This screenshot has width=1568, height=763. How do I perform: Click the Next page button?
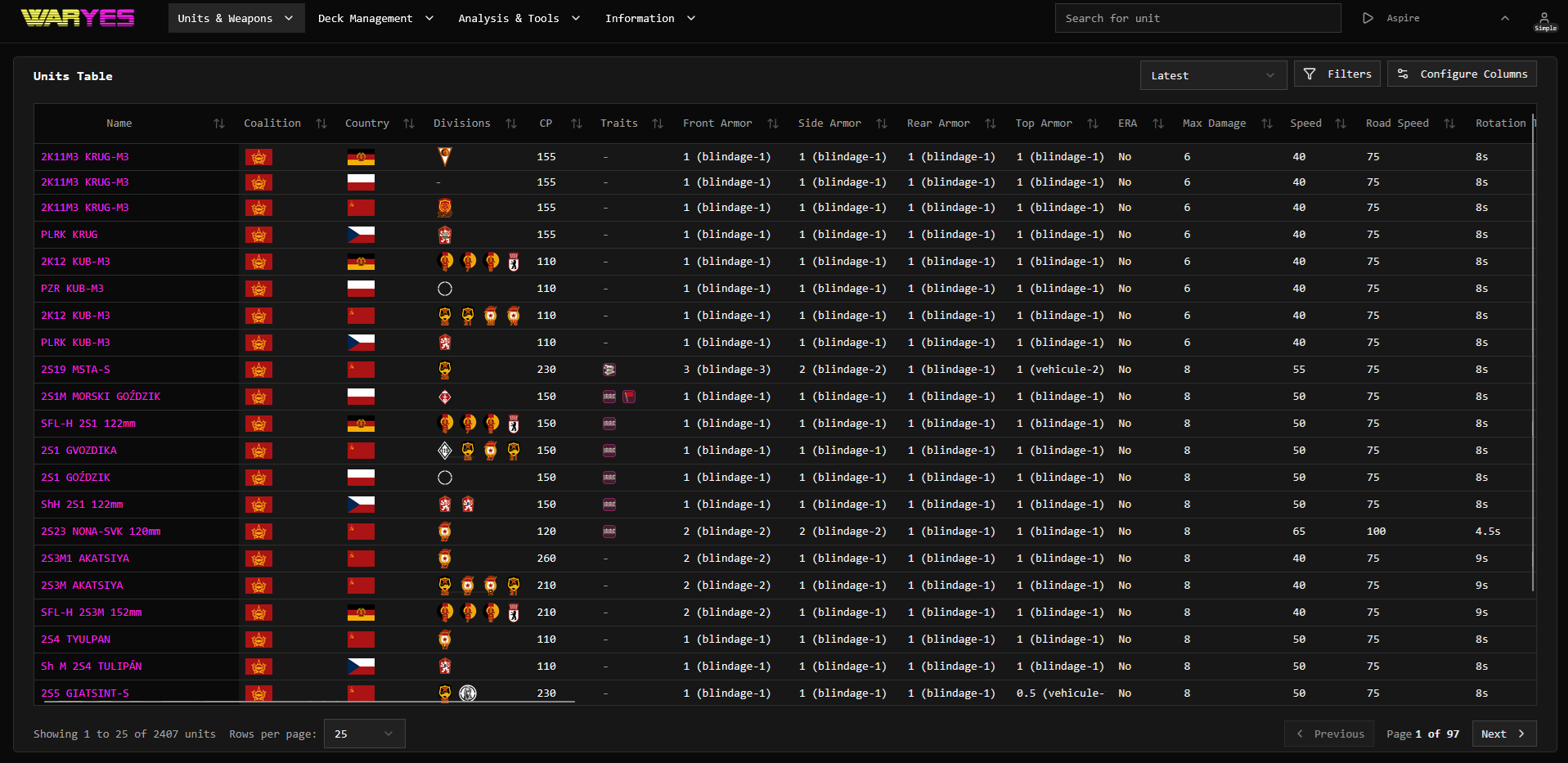click(x=1503, y=734)
